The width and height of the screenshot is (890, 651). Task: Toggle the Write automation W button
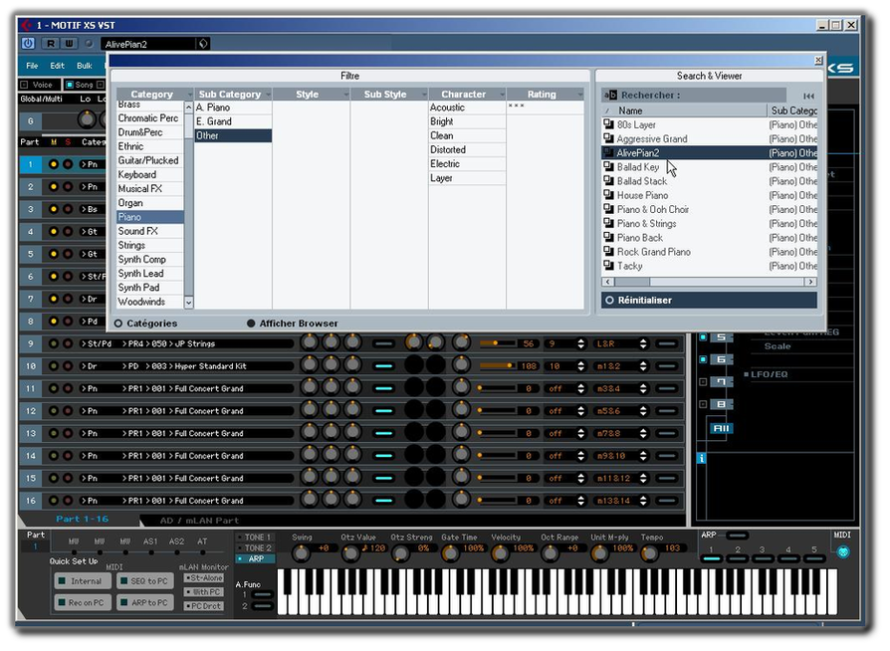click(x=69, y=44)
